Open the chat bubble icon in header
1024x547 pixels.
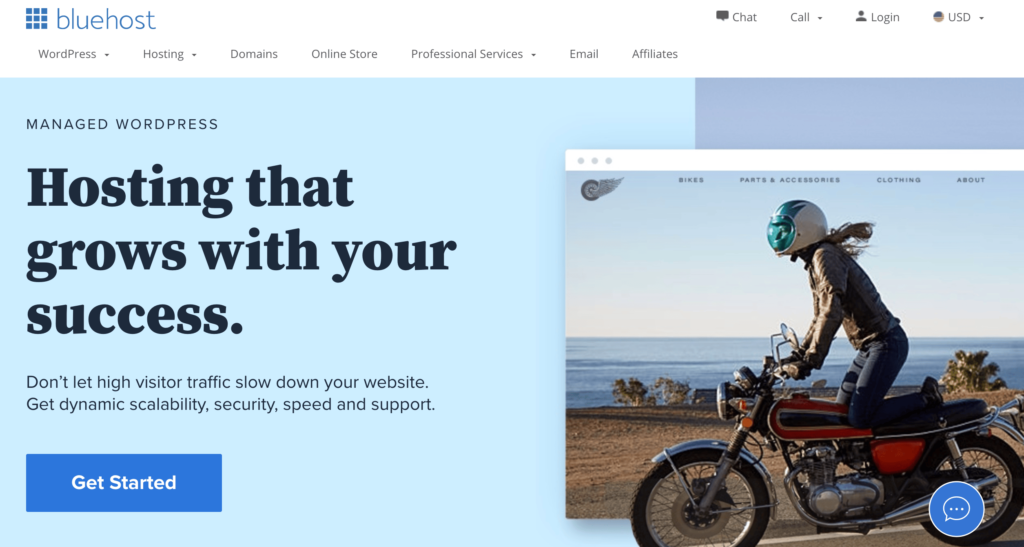(x=722, y=16)
